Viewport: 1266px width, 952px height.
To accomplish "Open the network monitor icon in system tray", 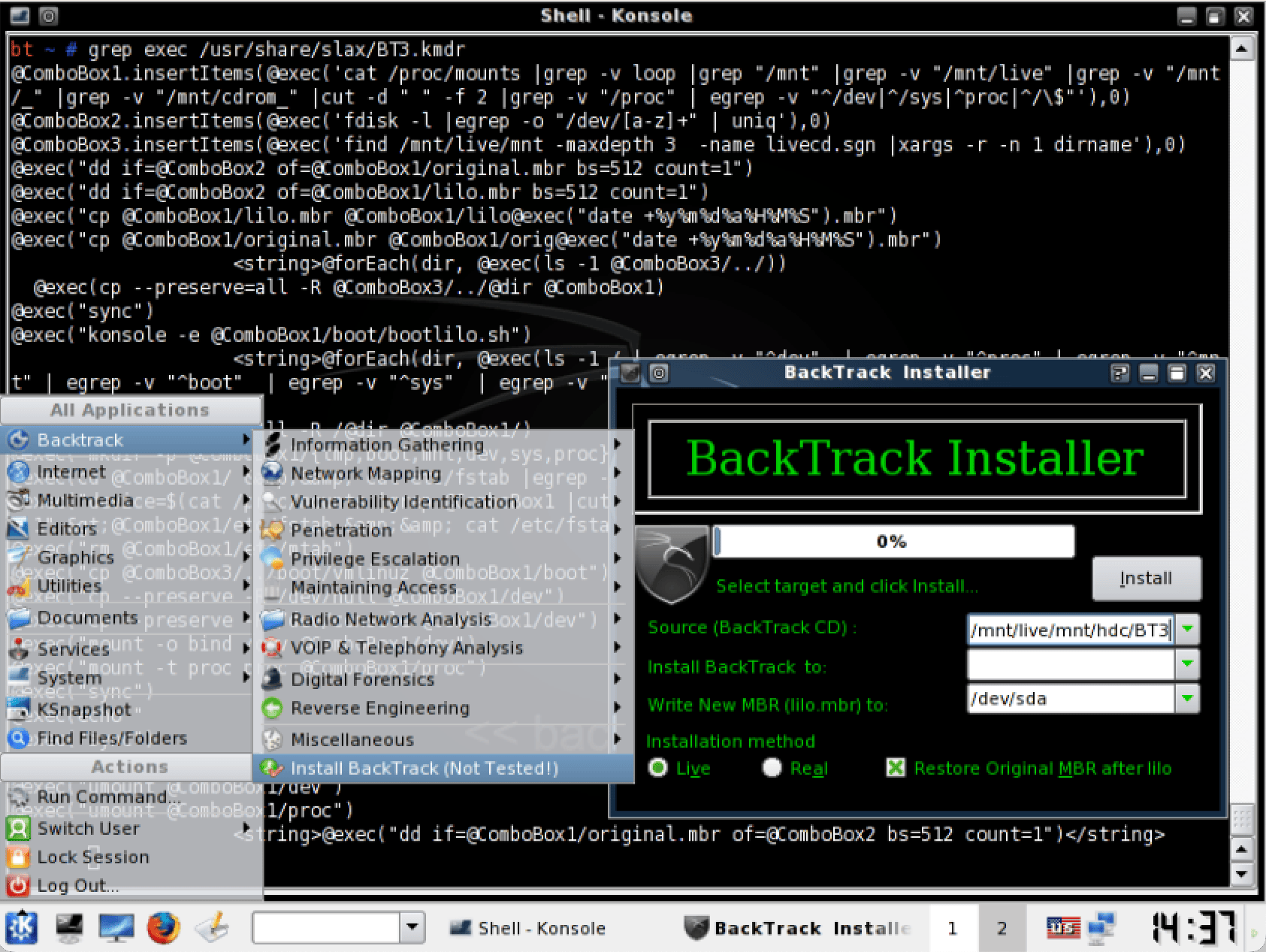I will click(1102, 927).
